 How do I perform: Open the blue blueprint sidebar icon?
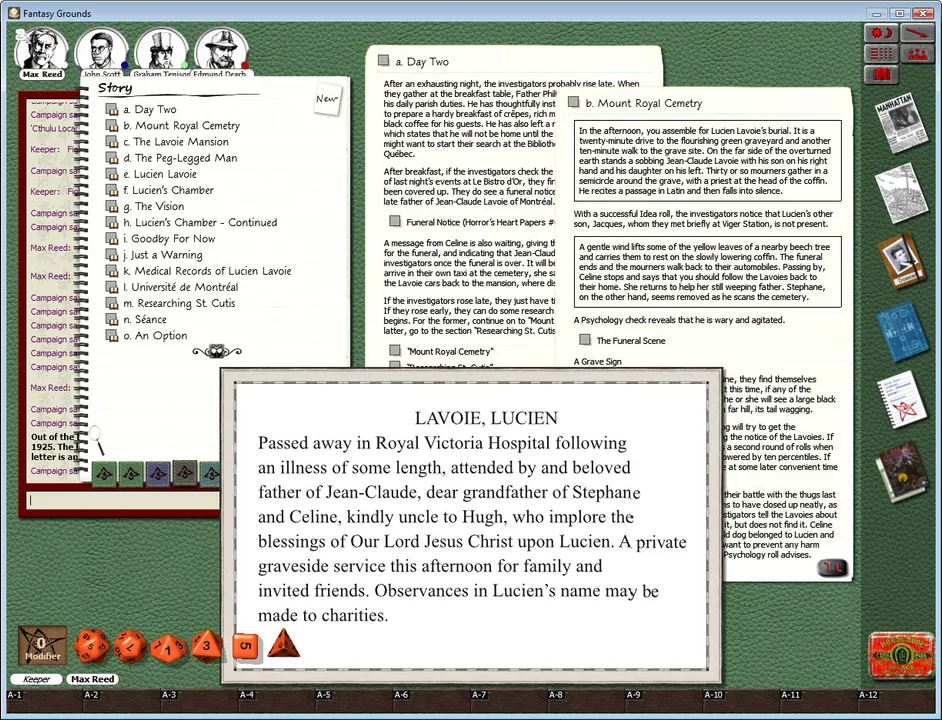click(x=901, y=331)
